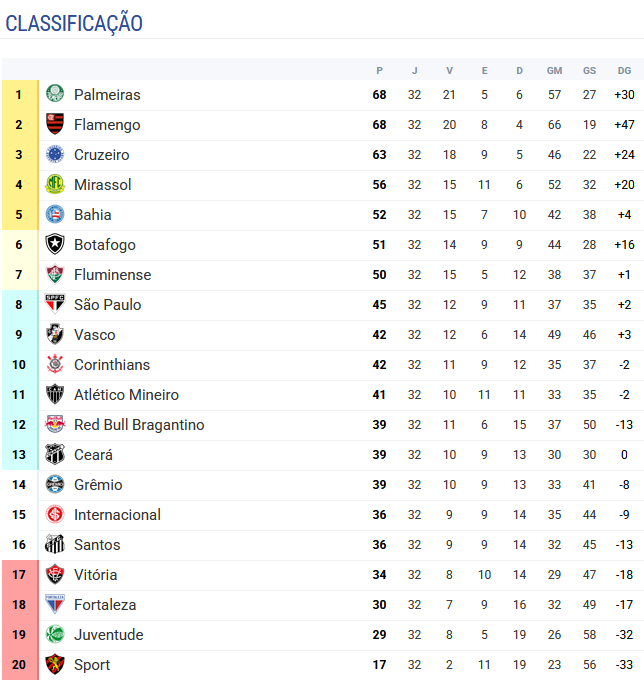
Task: Click the Internacional club crest
Action: pyautogui.click(x=55, y=515)
